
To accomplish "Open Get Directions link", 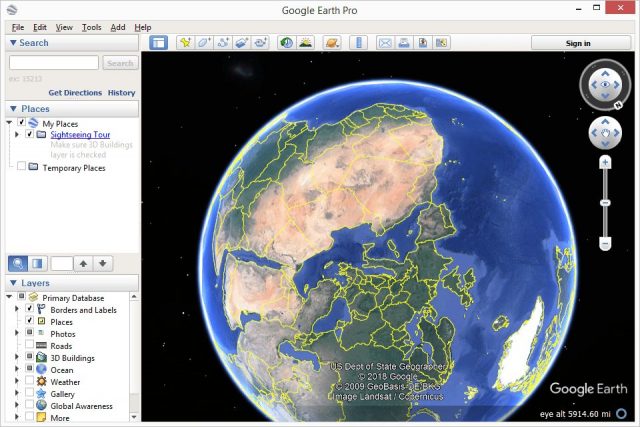I will (75, 93).
